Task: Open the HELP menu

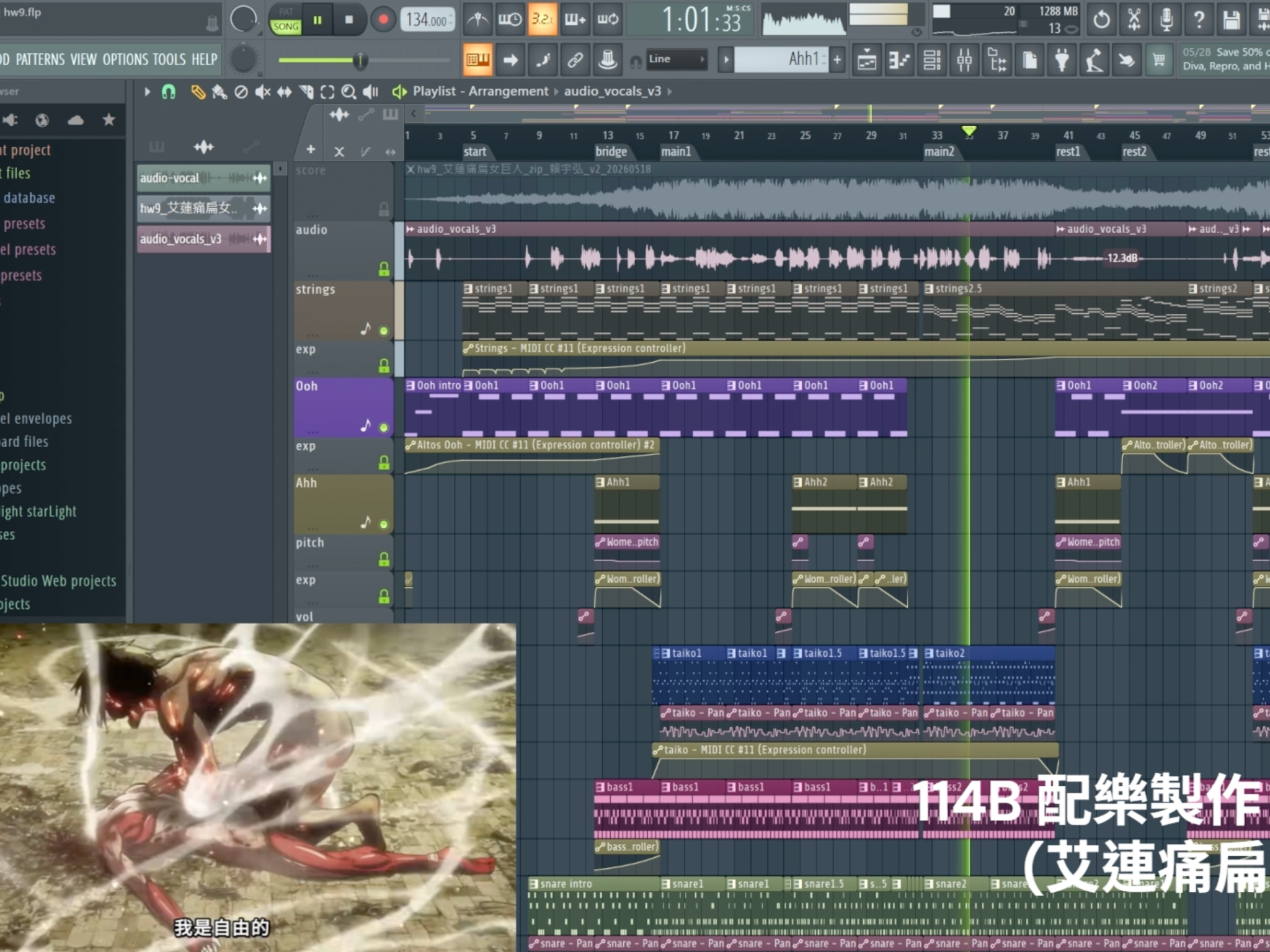Action: (205, 60)
